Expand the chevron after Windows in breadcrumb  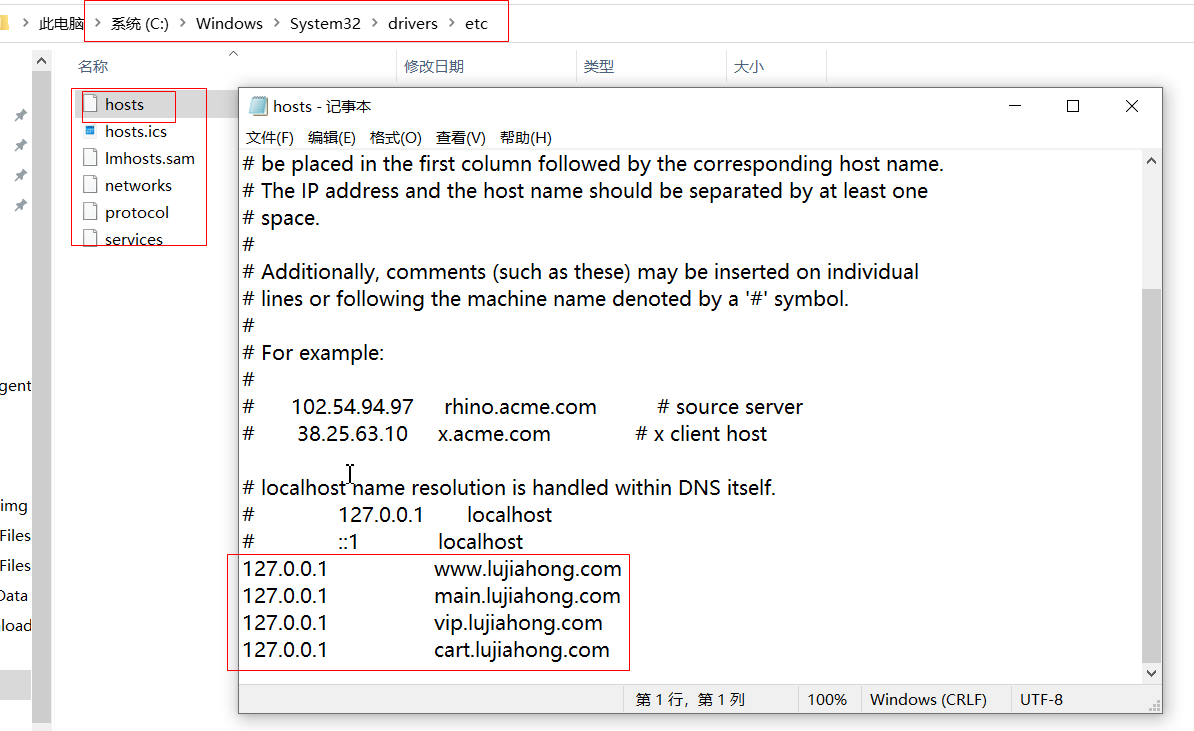[277, 23]
